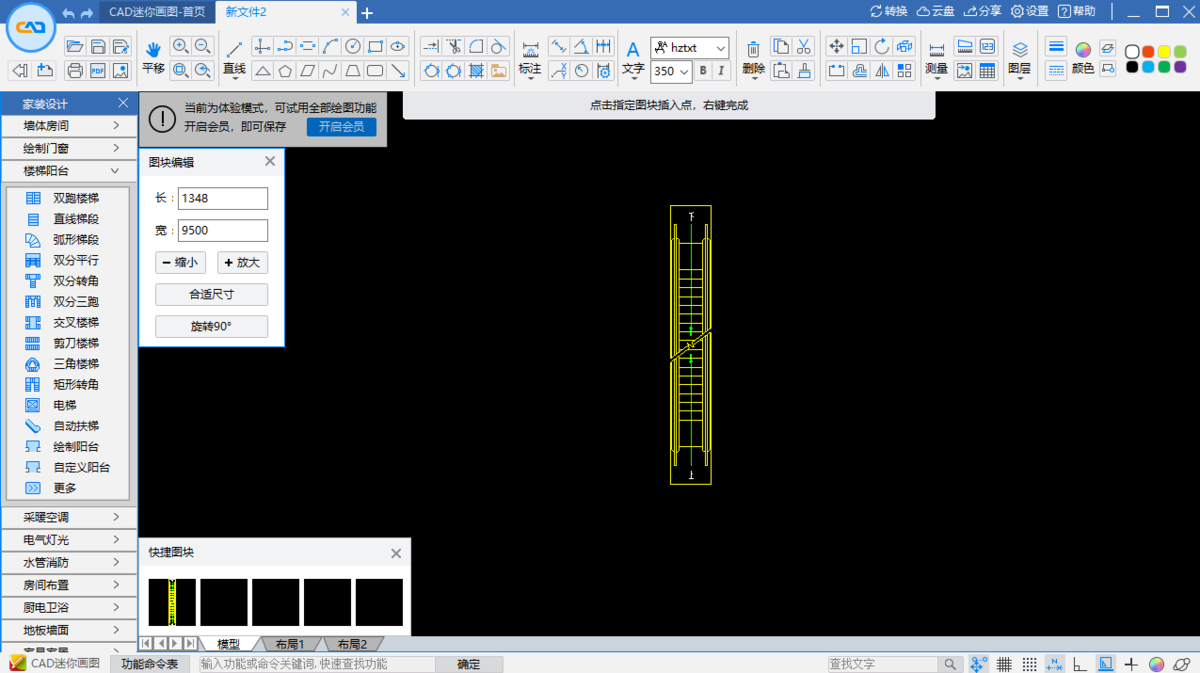The image size is (1200, 673).
Task: Toggle the grid lines display in status bar
Action: (x=1004, y=664)
